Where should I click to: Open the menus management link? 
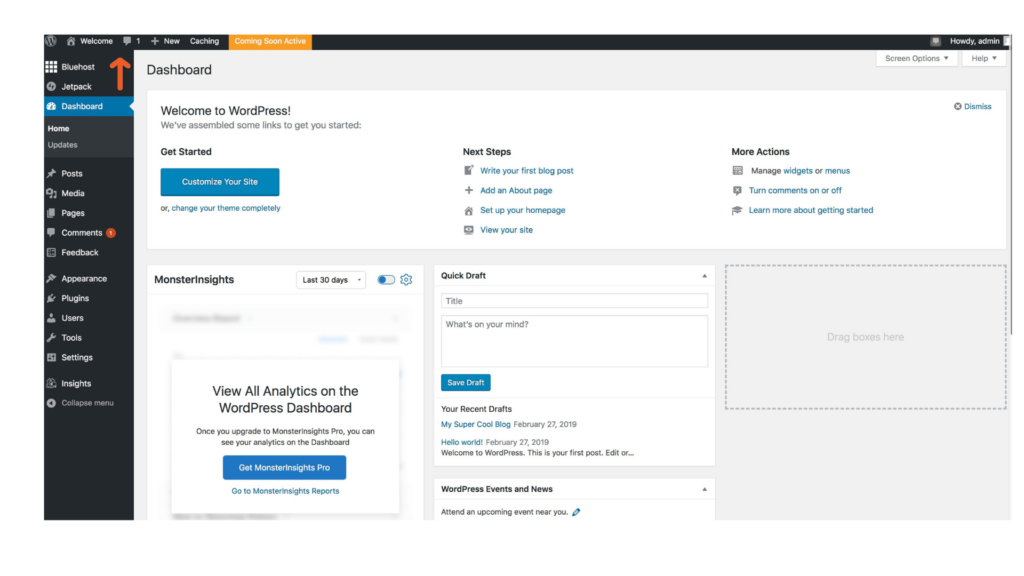tap(837, 170)
